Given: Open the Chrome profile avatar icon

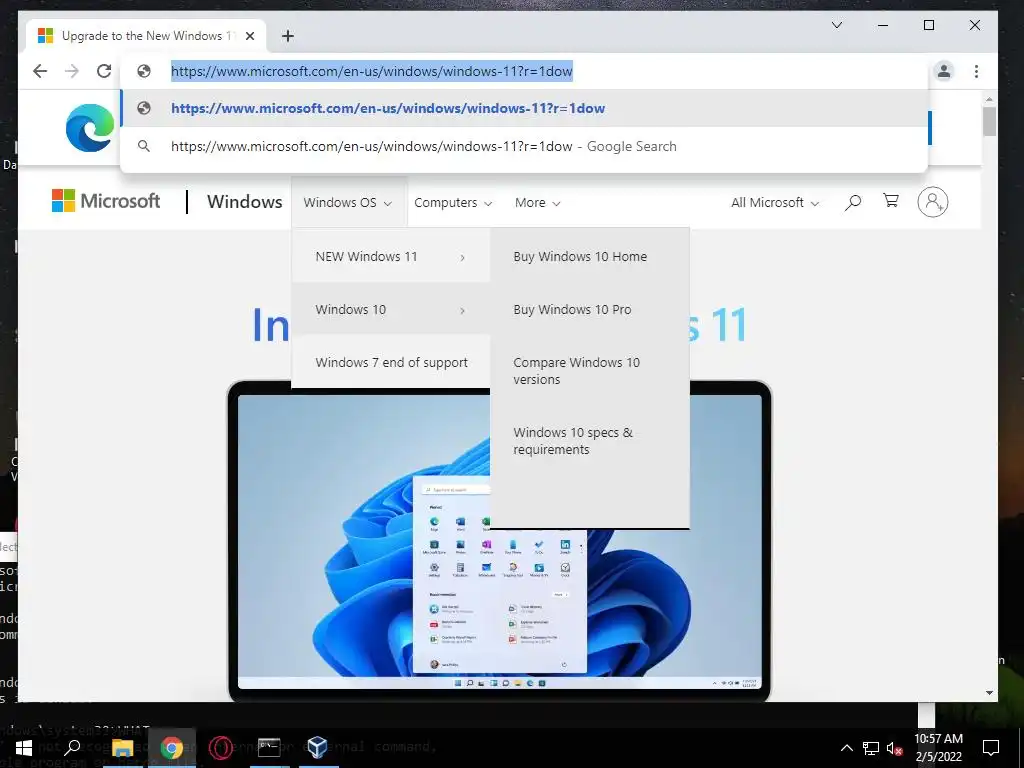Looking at the screenshot, I should 944,71.
